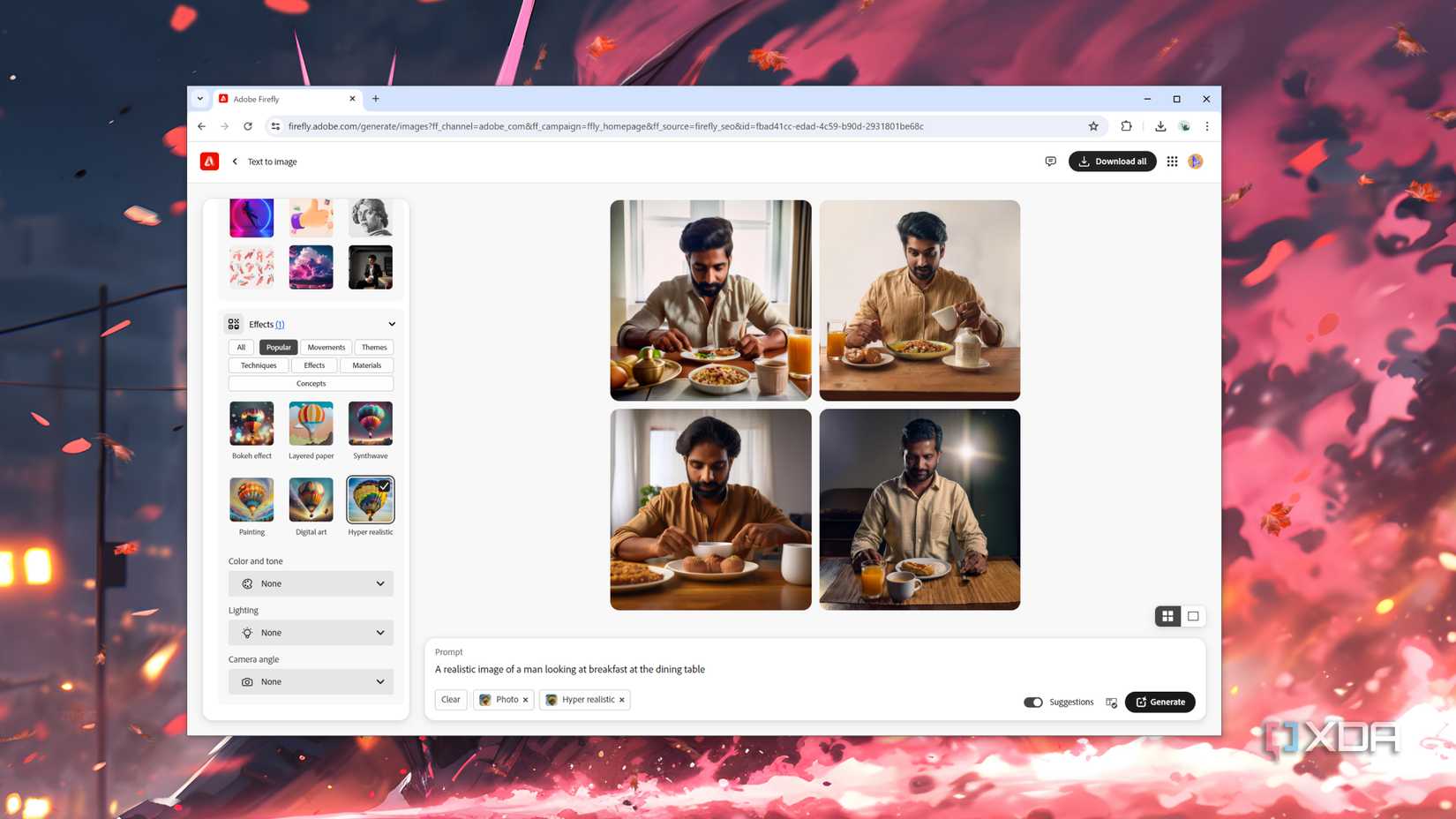Click Download all button

click(x=1113, y=162)
